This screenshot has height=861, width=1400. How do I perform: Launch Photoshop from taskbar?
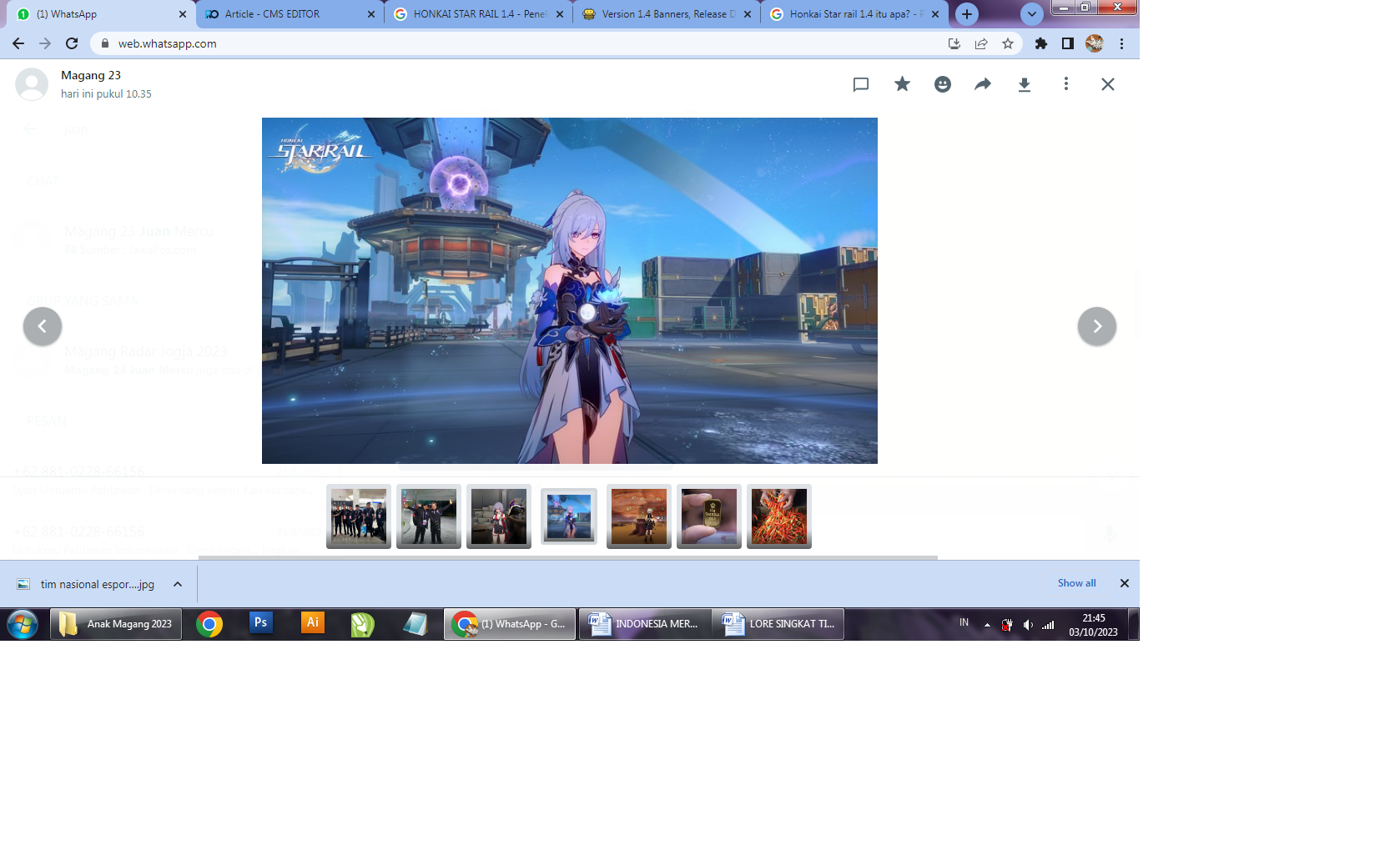261,623
